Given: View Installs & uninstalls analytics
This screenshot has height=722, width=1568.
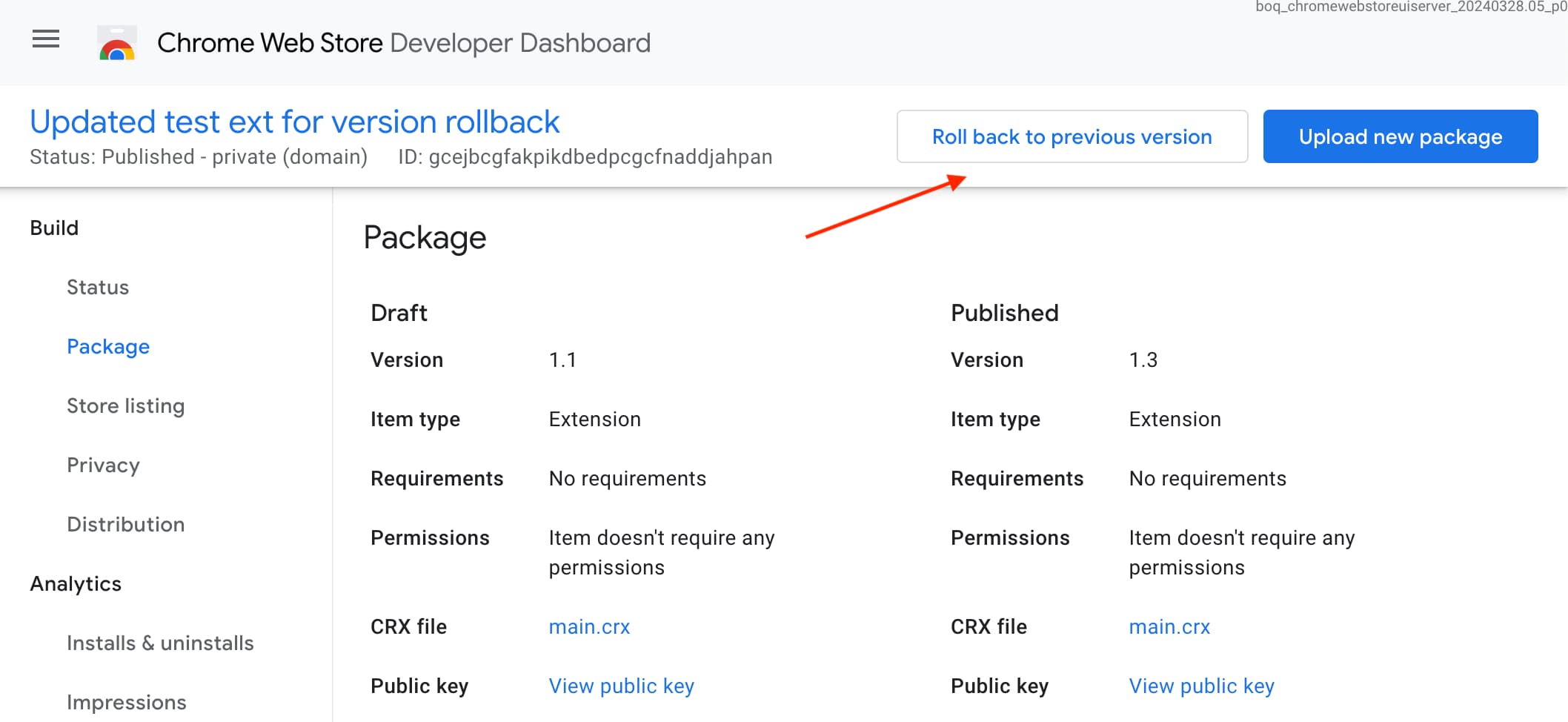Looking at the screenshot, I should click(x=160, y=643).
